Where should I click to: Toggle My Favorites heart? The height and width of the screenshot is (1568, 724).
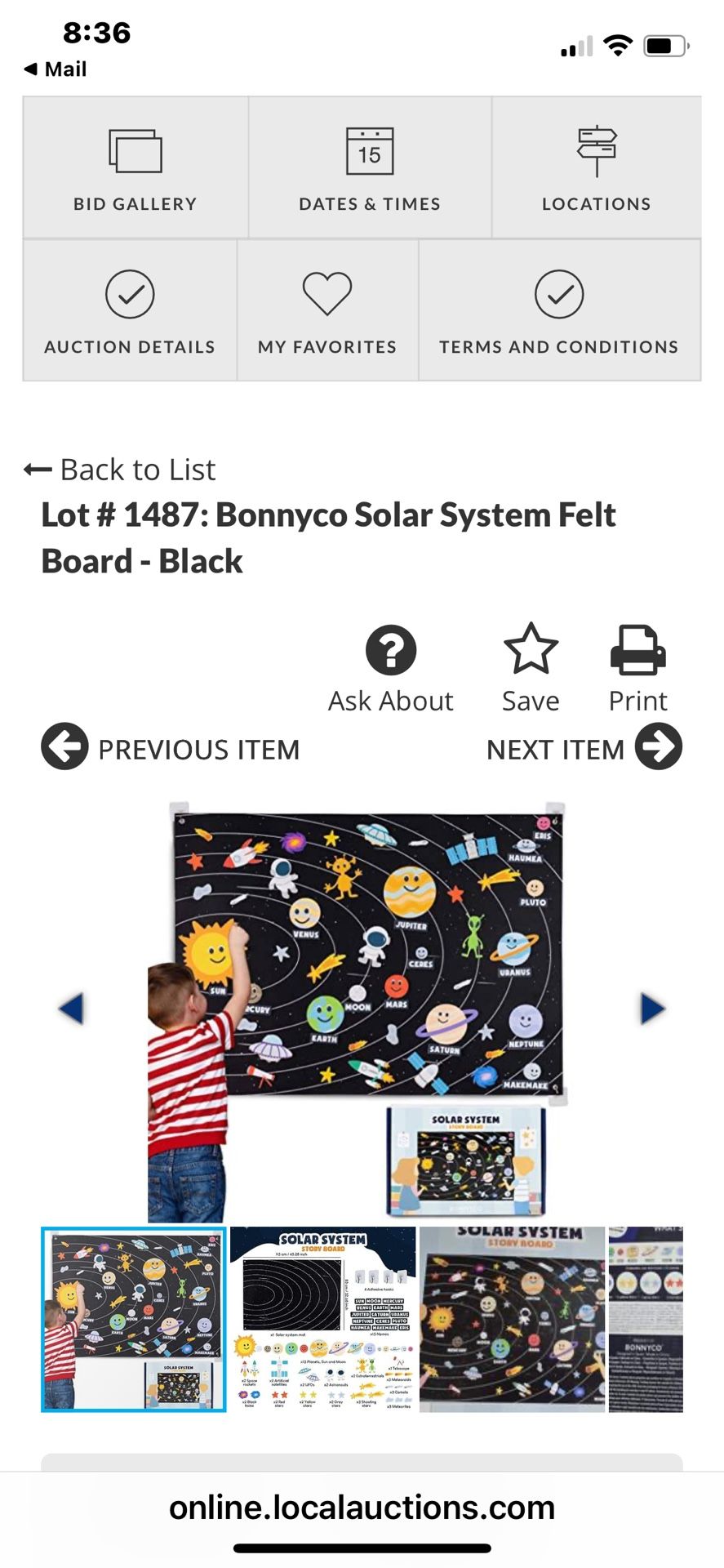(327, 294)
